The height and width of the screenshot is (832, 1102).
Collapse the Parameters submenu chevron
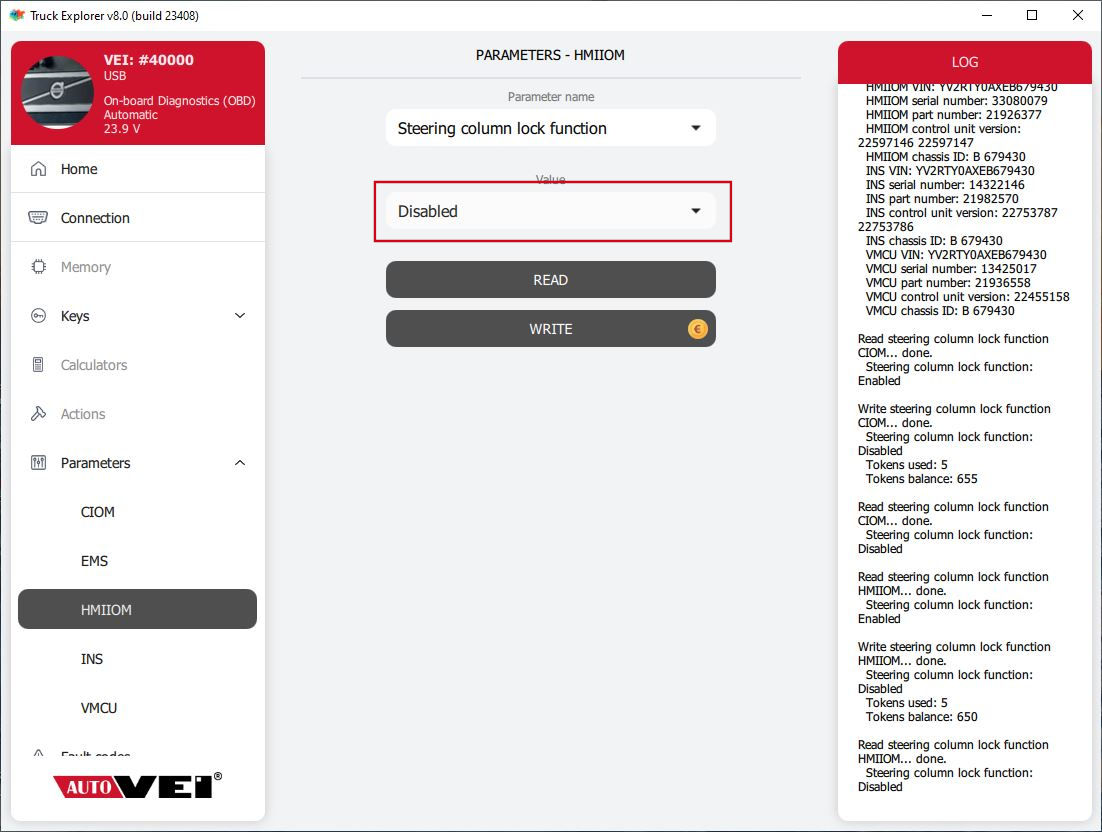point(240,463)
